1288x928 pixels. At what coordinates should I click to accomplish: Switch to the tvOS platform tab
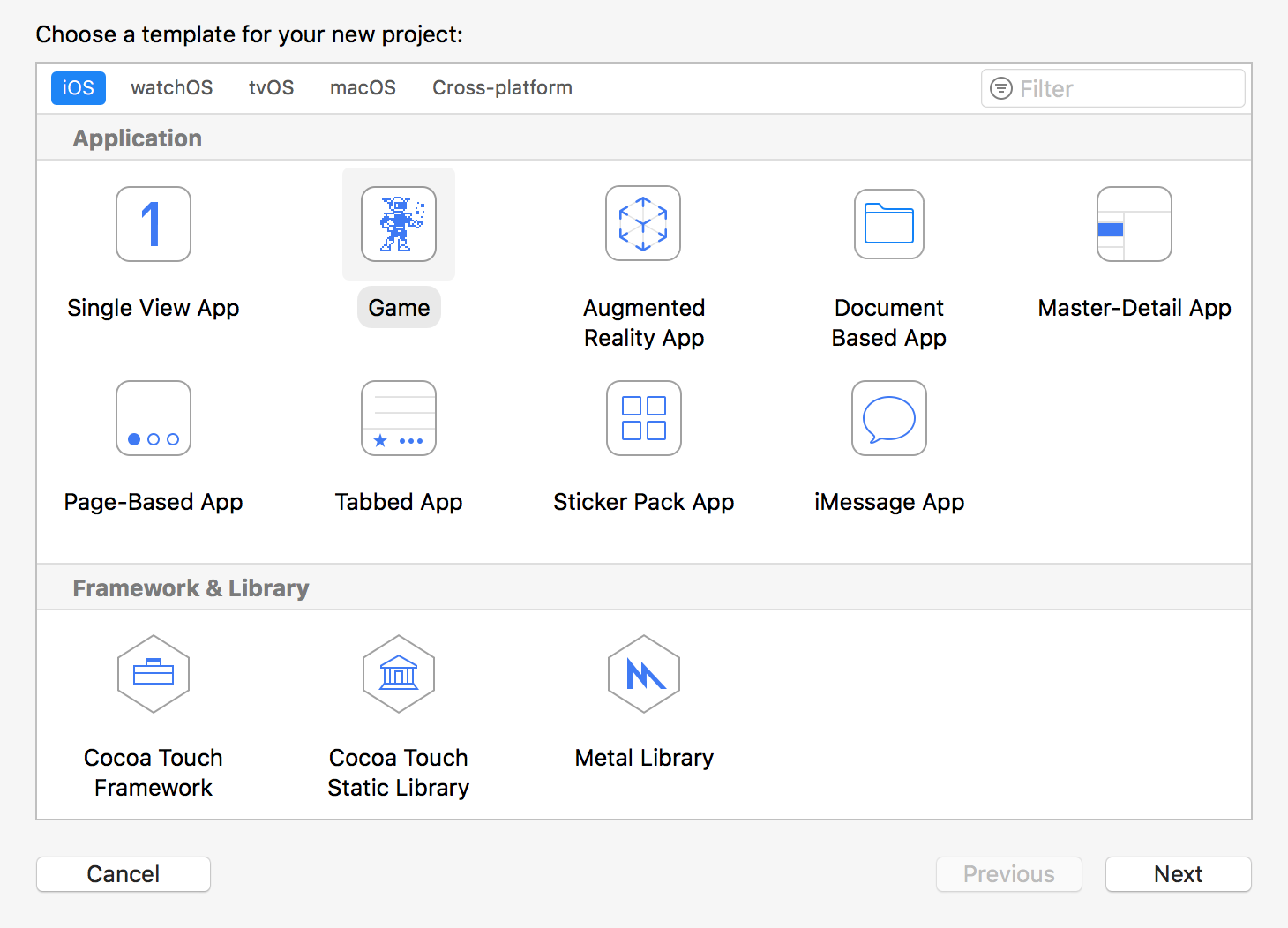pos(271,87)
